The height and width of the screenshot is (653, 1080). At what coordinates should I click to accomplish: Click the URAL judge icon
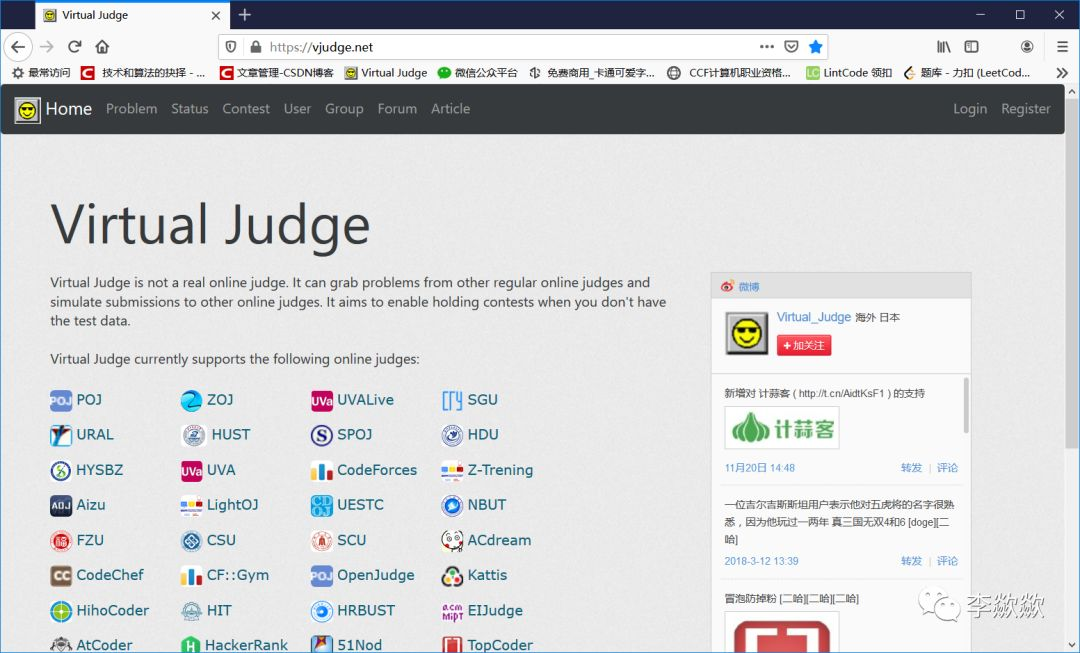click(61, 435)
